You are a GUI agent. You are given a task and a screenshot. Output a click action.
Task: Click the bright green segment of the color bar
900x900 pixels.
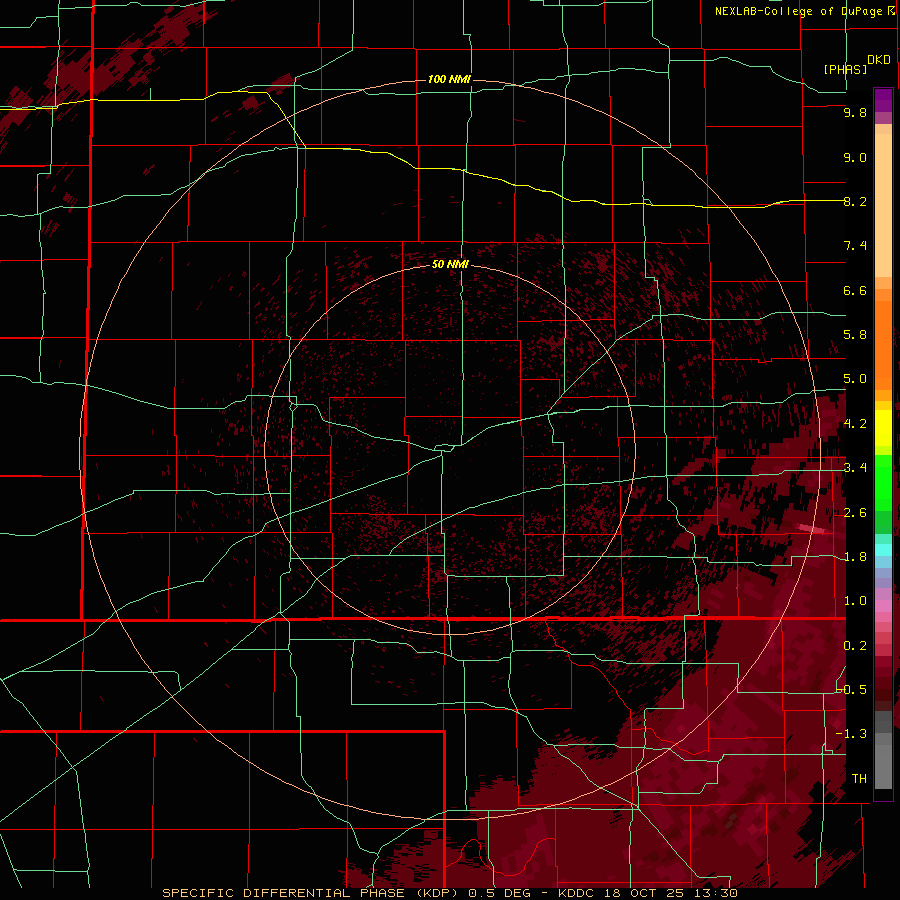pyautogui.click(x=883, y=483)
